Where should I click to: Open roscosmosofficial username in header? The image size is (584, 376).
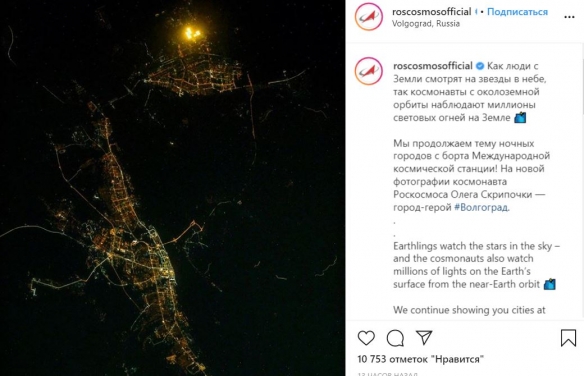coord(432,12)
